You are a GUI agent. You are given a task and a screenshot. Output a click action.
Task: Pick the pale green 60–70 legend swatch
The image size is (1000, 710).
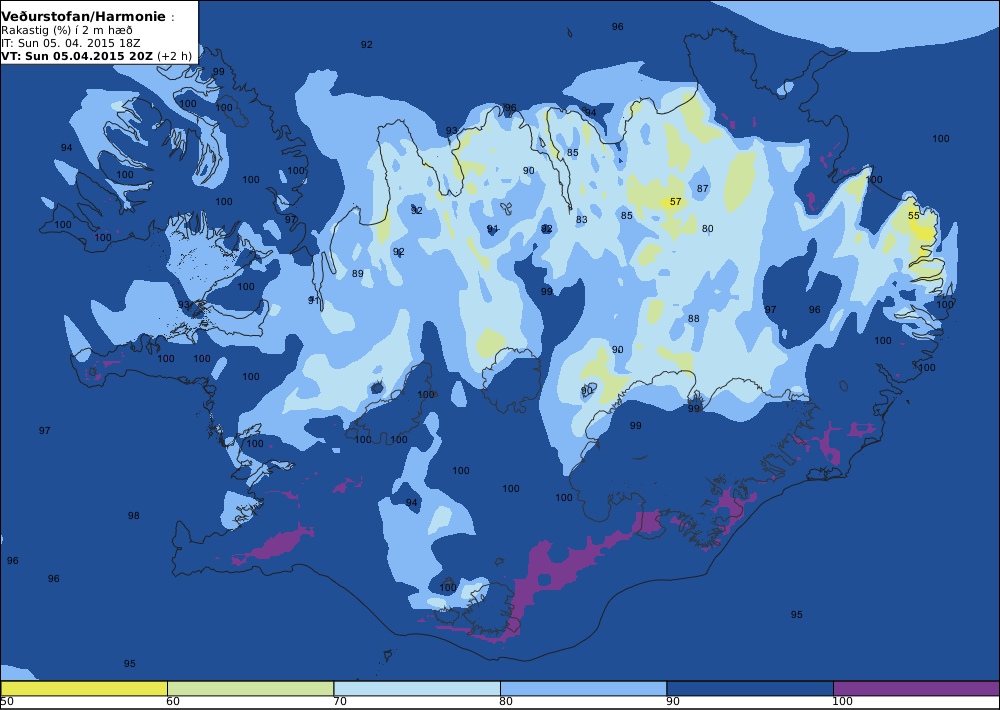coord(250,688)
